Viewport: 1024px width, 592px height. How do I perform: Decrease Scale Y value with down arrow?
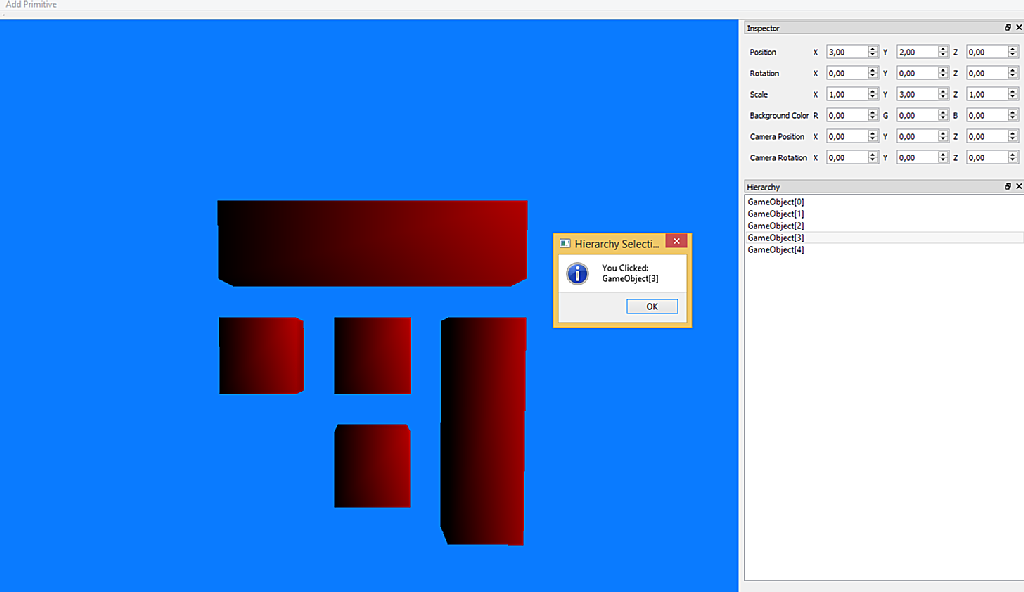942,97
